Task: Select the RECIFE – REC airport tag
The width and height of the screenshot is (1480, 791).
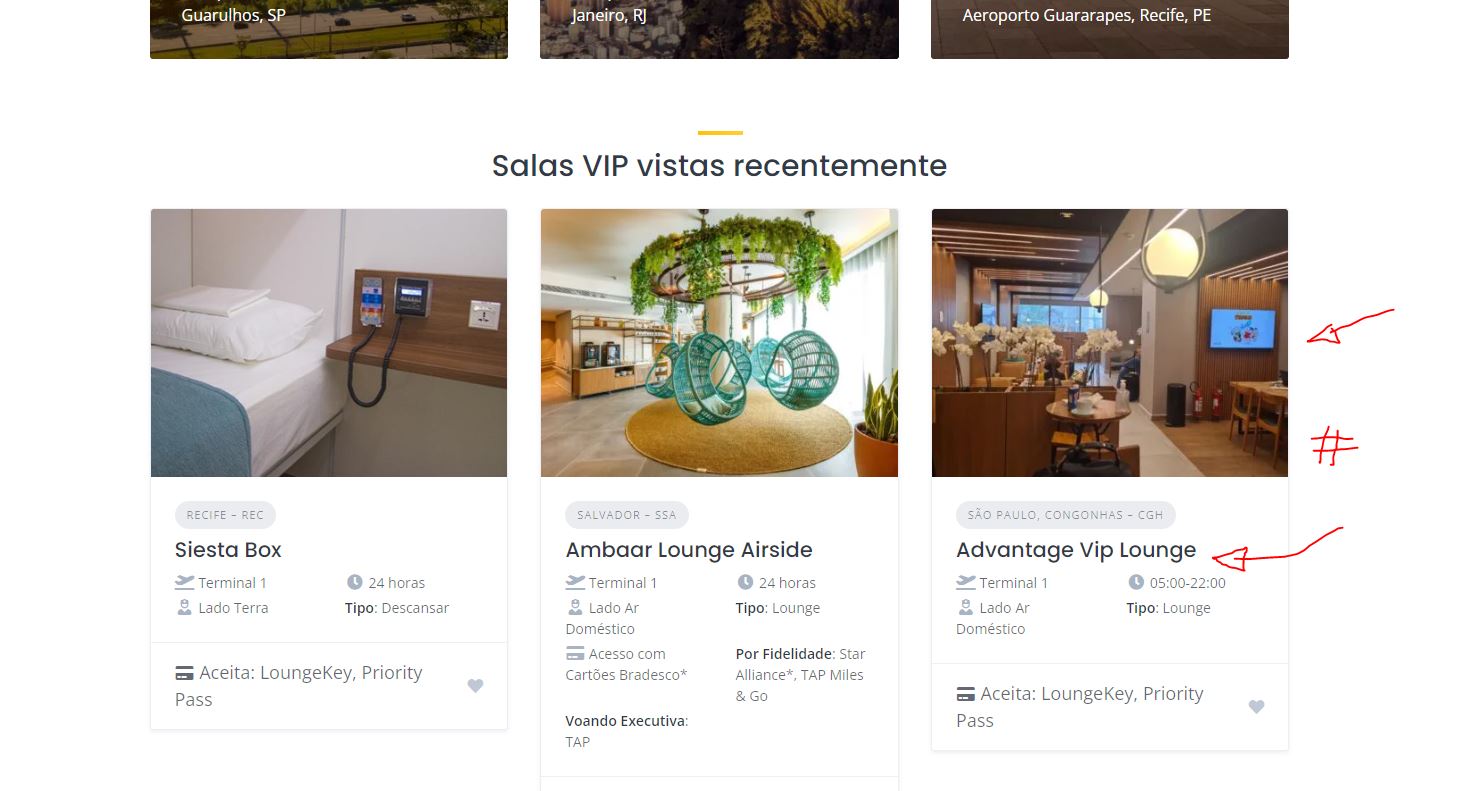Action: pos(225,515)
